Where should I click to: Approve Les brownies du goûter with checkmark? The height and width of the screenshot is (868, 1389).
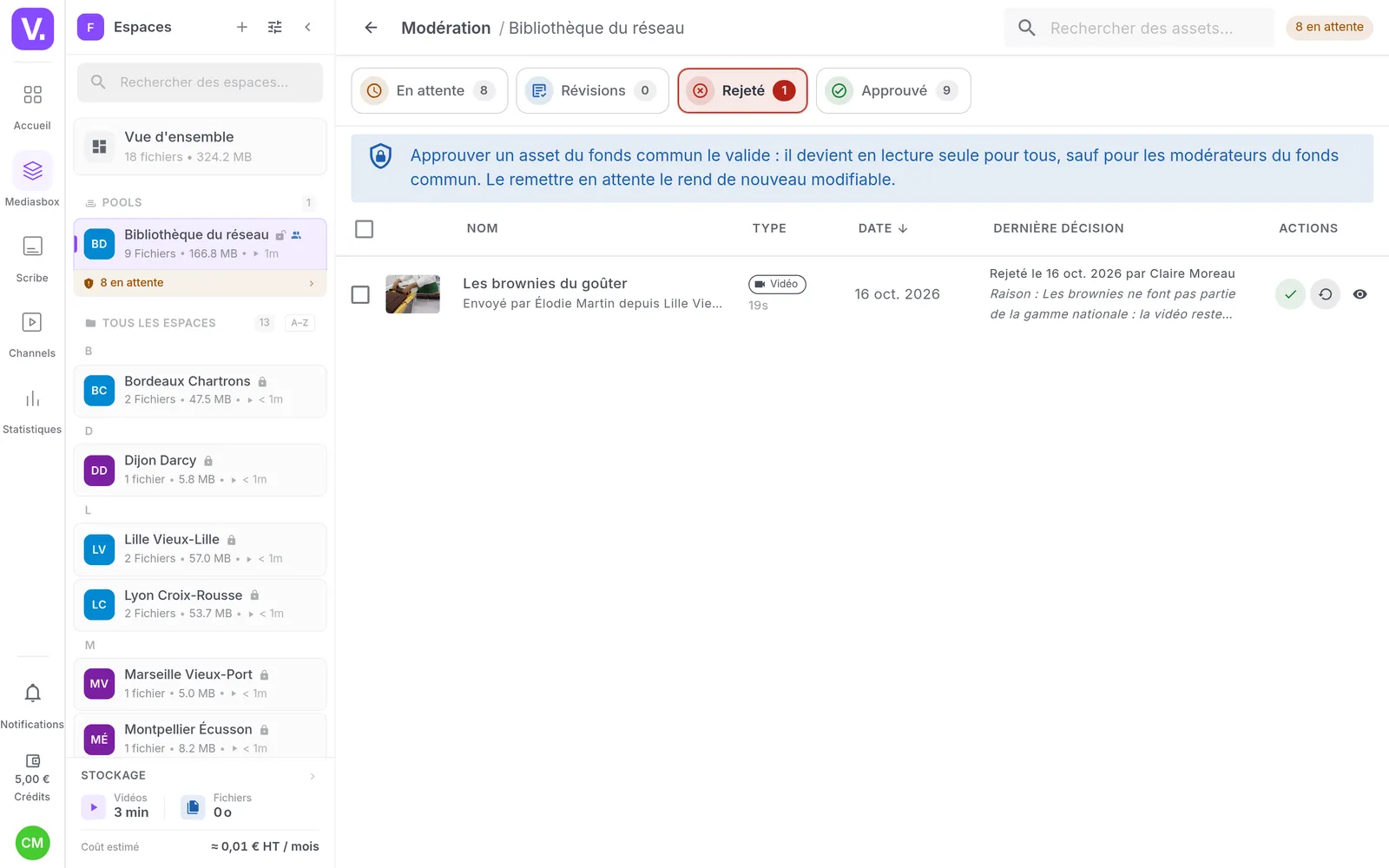click(1290, 294)
